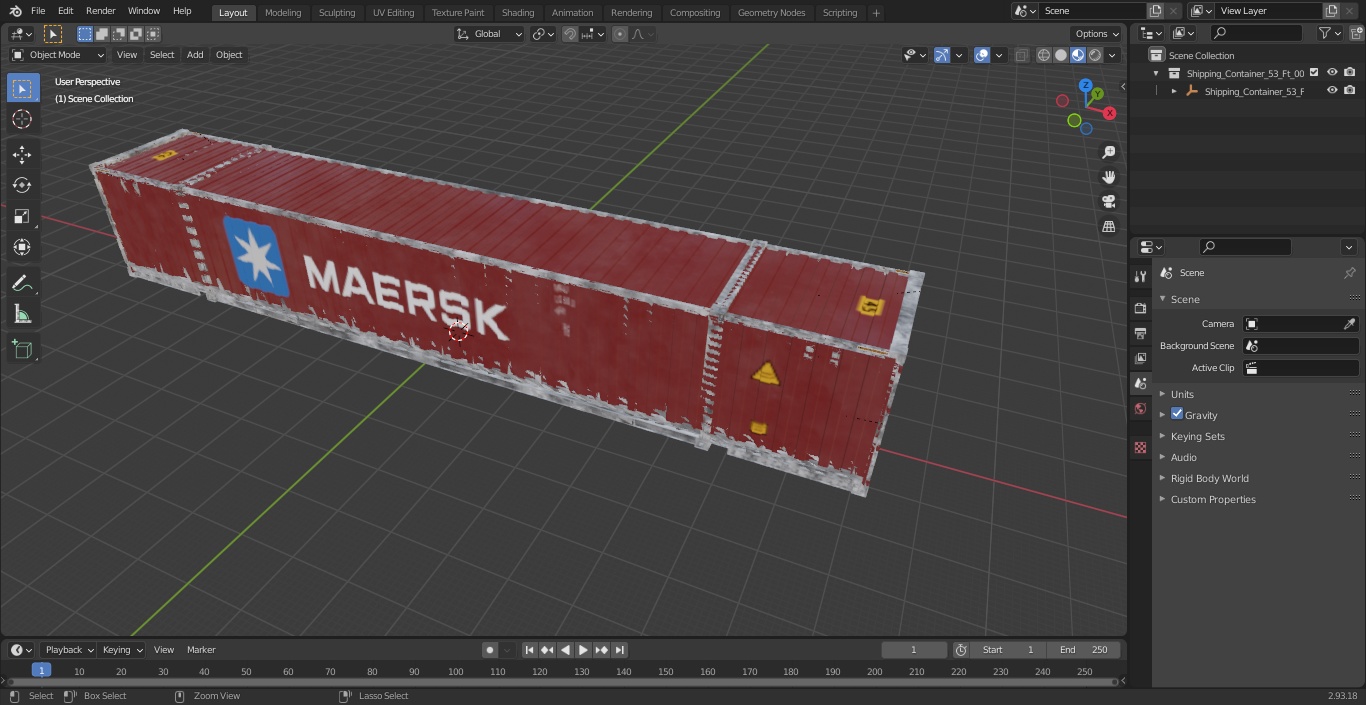Open the Options dropdown in the viewport
The width and height of the screenshot is (1366, 705).
(1097, 34)
